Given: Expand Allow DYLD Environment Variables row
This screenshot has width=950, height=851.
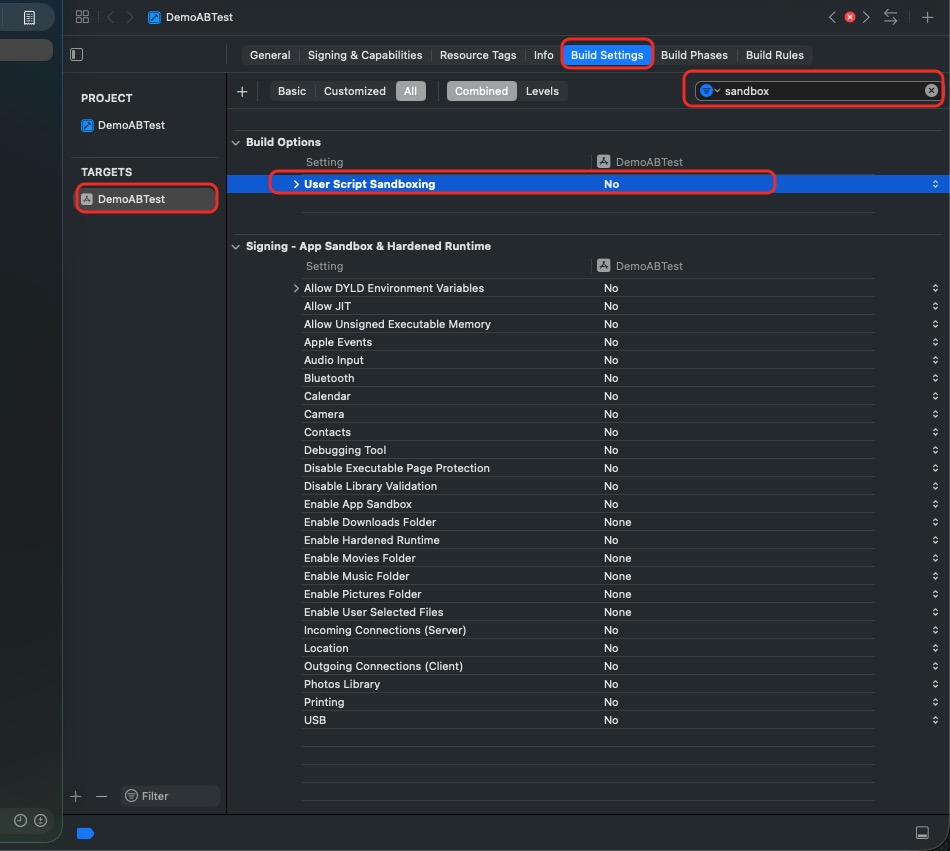Looking at the screenshot, I should [x=296, y=288].
